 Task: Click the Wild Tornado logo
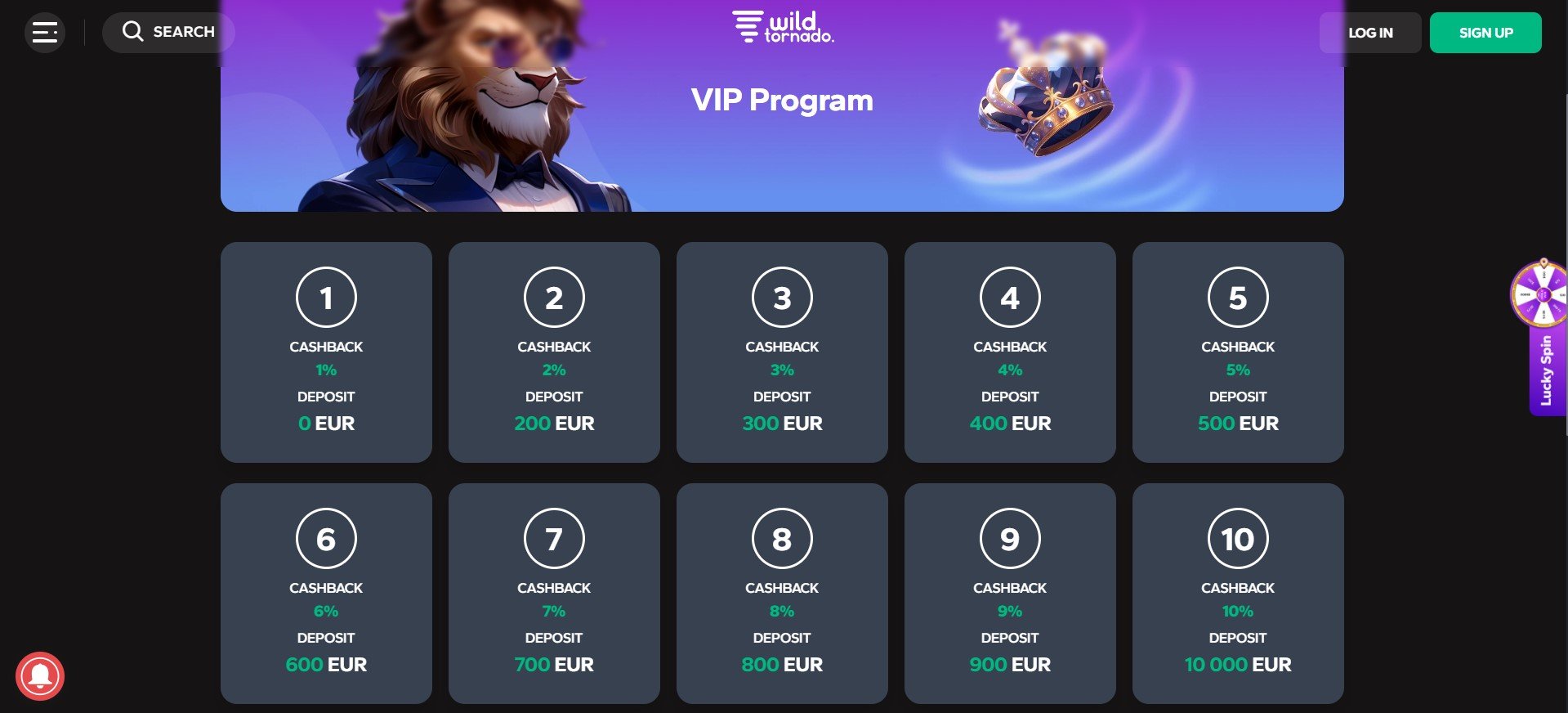pos(783,26)
